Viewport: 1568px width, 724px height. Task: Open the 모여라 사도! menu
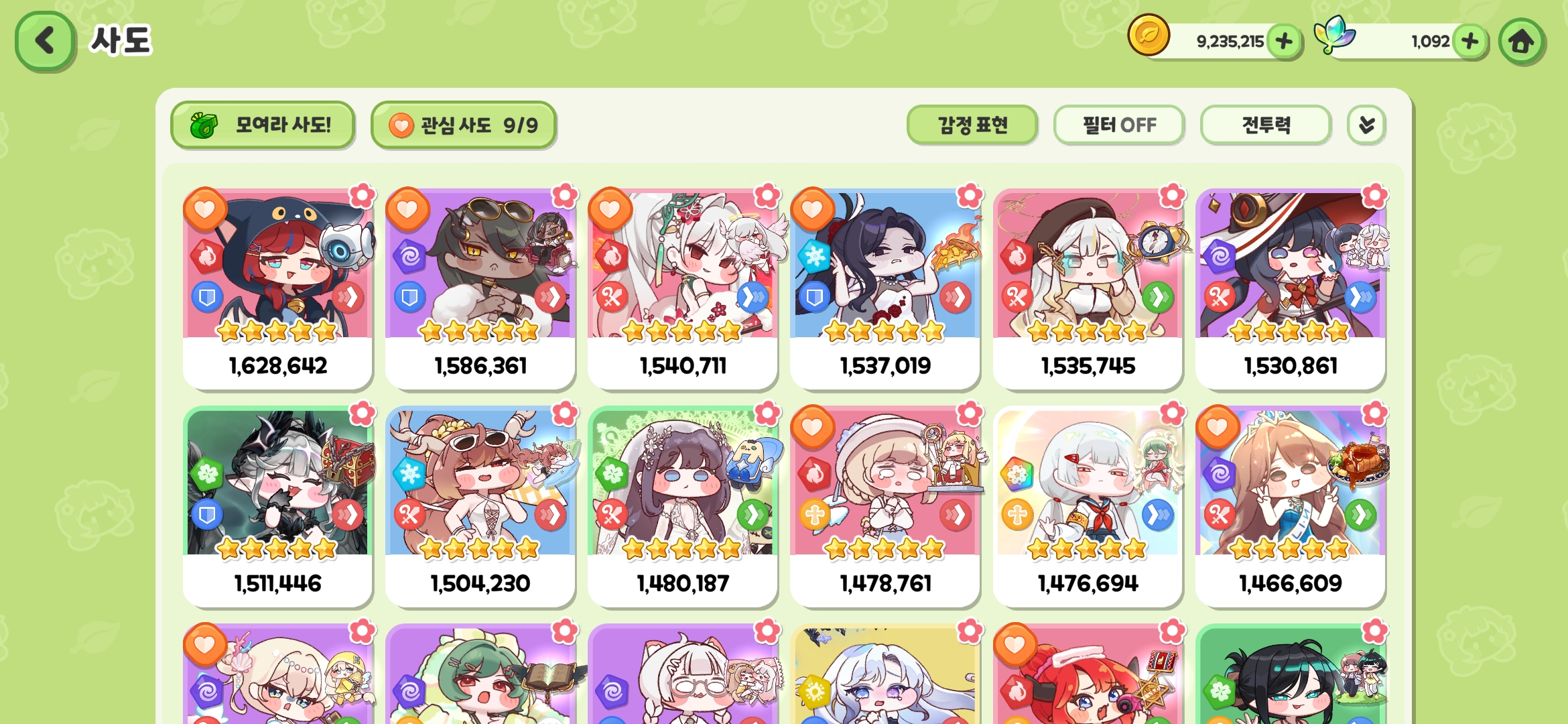[x=263, y=125]
